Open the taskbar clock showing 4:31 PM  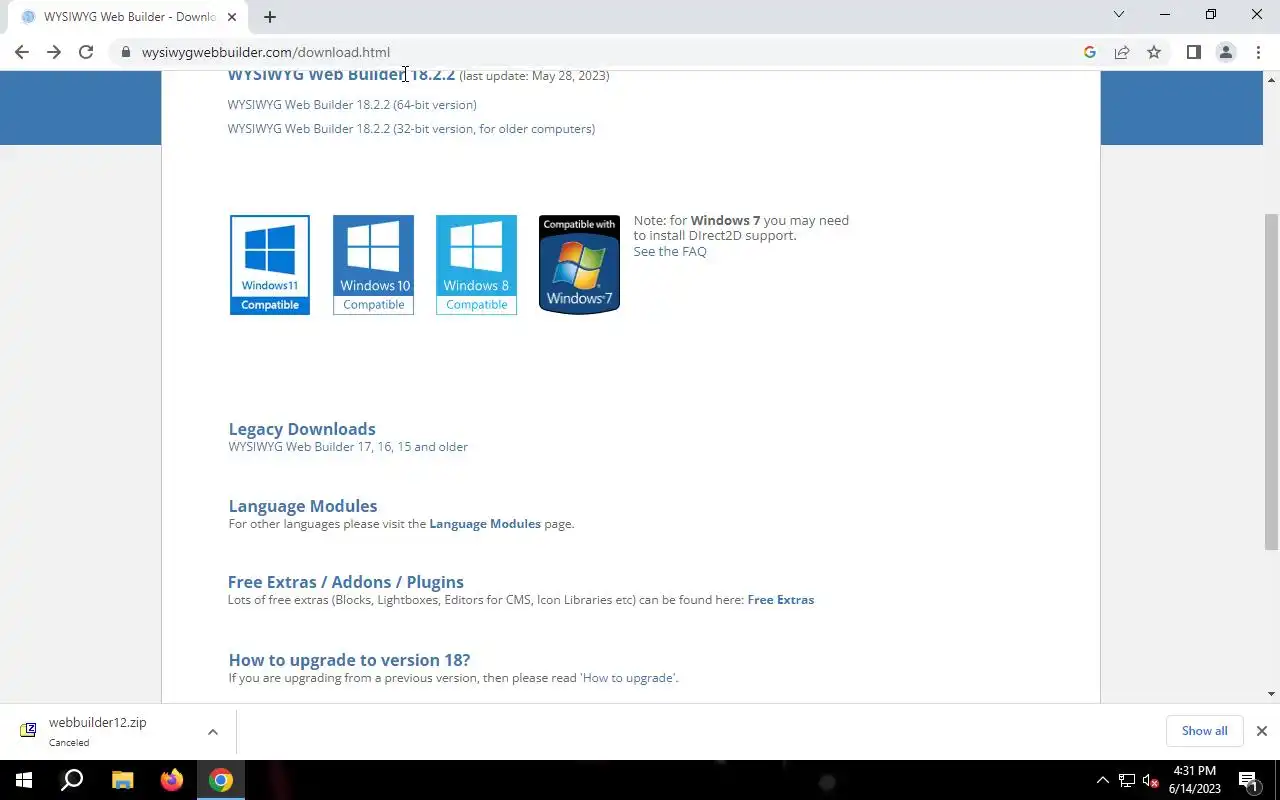tap(1195, 780)
